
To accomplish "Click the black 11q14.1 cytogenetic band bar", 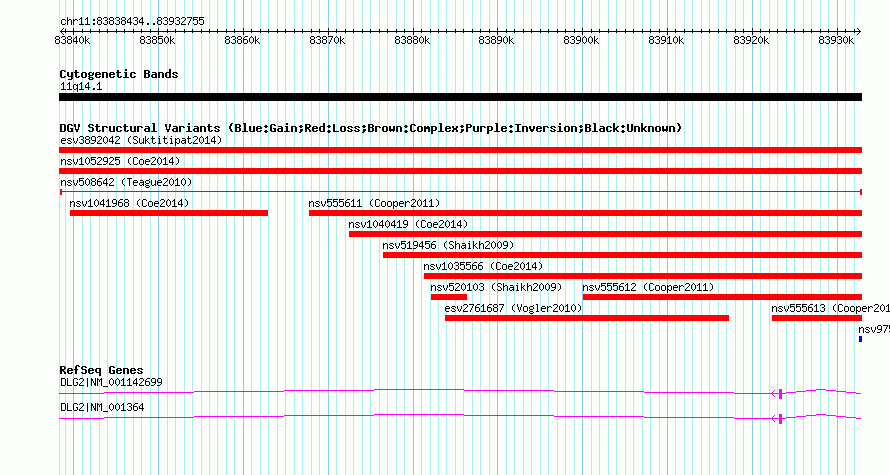I will click(x=460, y=97).
